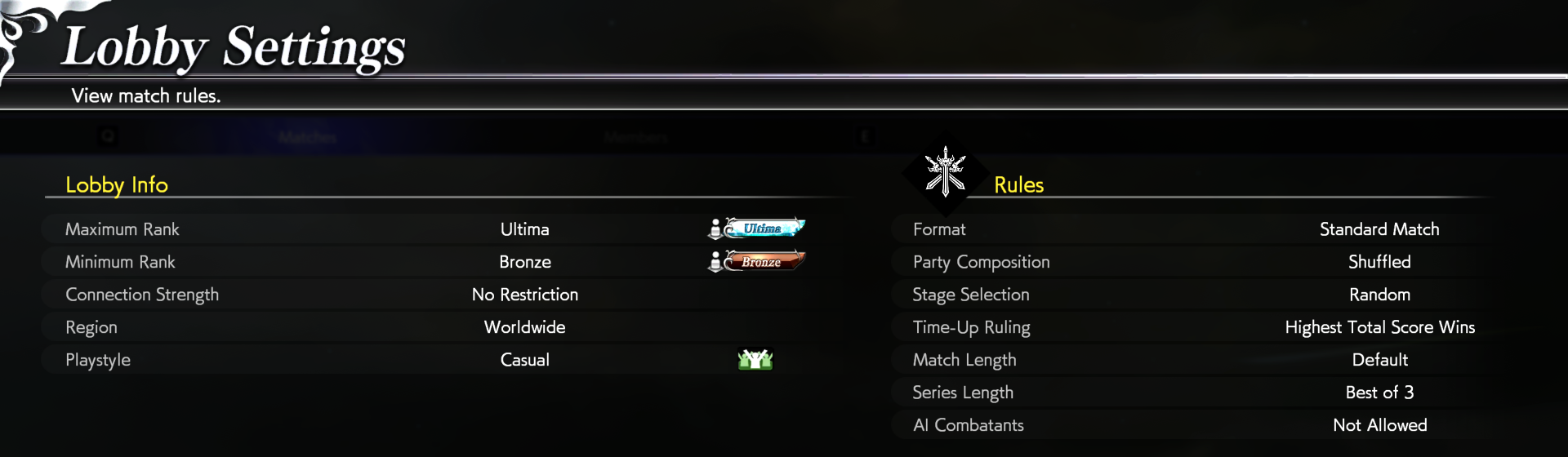Click the Q key icon left of Matches
This screenshot has width=1568, height=457.
[108, 136]
